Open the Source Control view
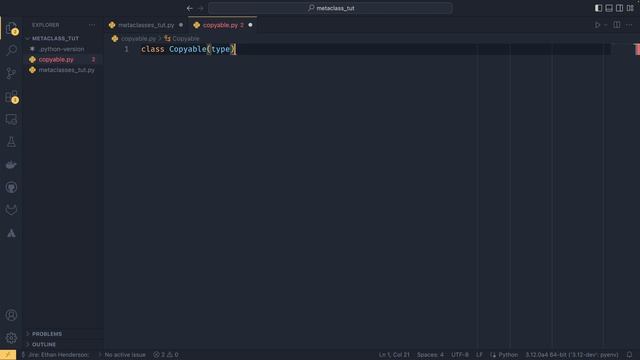 coord(11,73)
